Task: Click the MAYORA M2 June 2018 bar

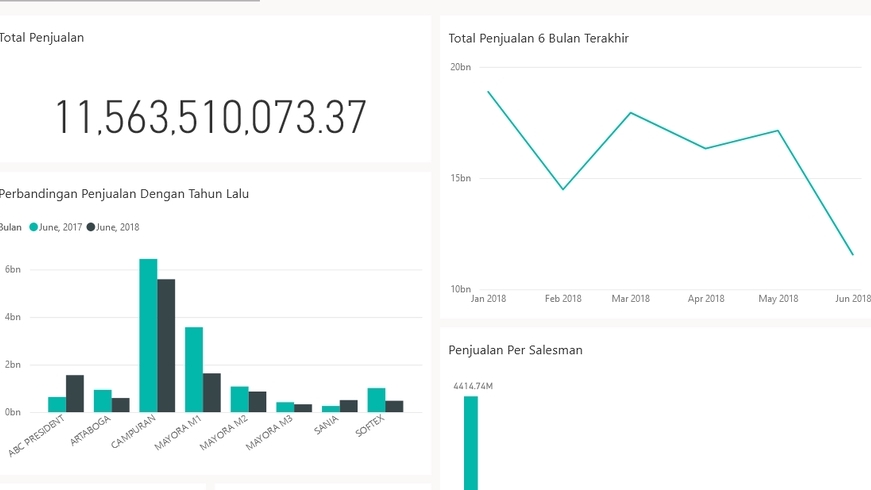Action: pyautogui.click(x=257, y=402)
